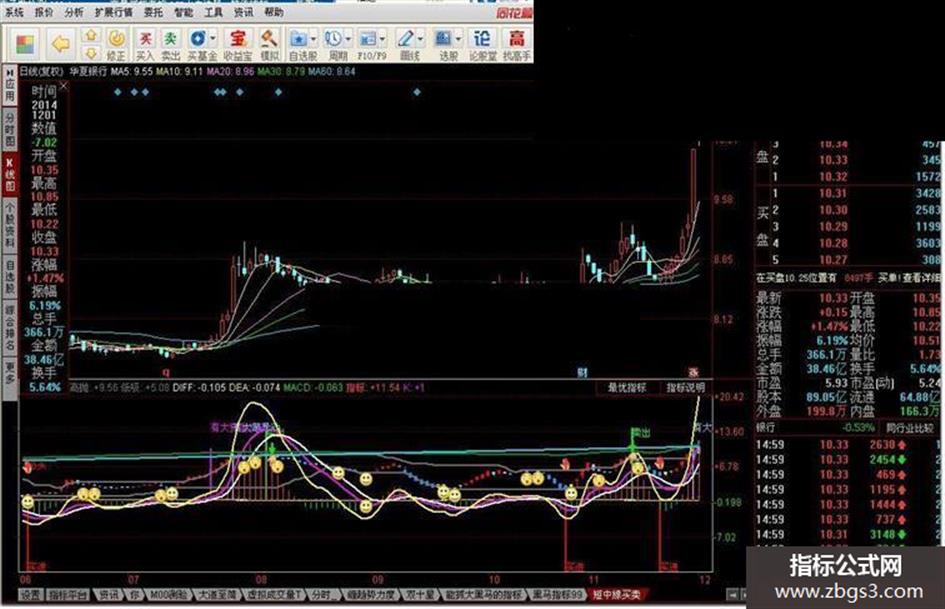Click the first blue diamond news marker
Image resolution: width=945 pixels, height=609 pixels.
118,92
